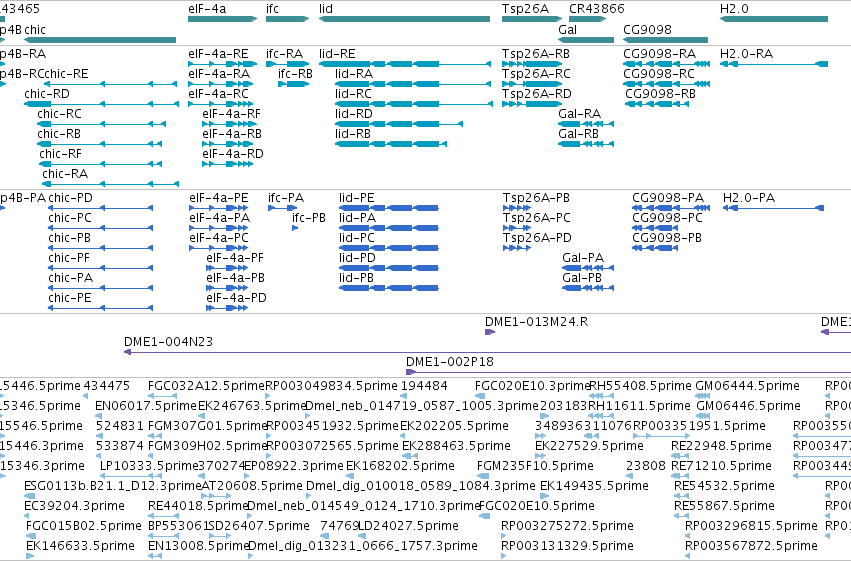Click transcript lid-RC
This screenshot has height=561, width=851.
coord(414,104)
